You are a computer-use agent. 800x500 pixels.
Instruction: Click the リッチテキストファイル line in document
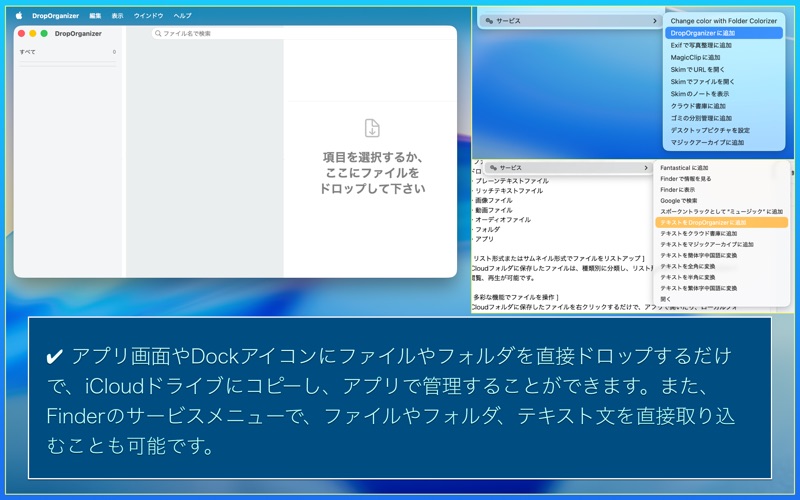(508, 191)
